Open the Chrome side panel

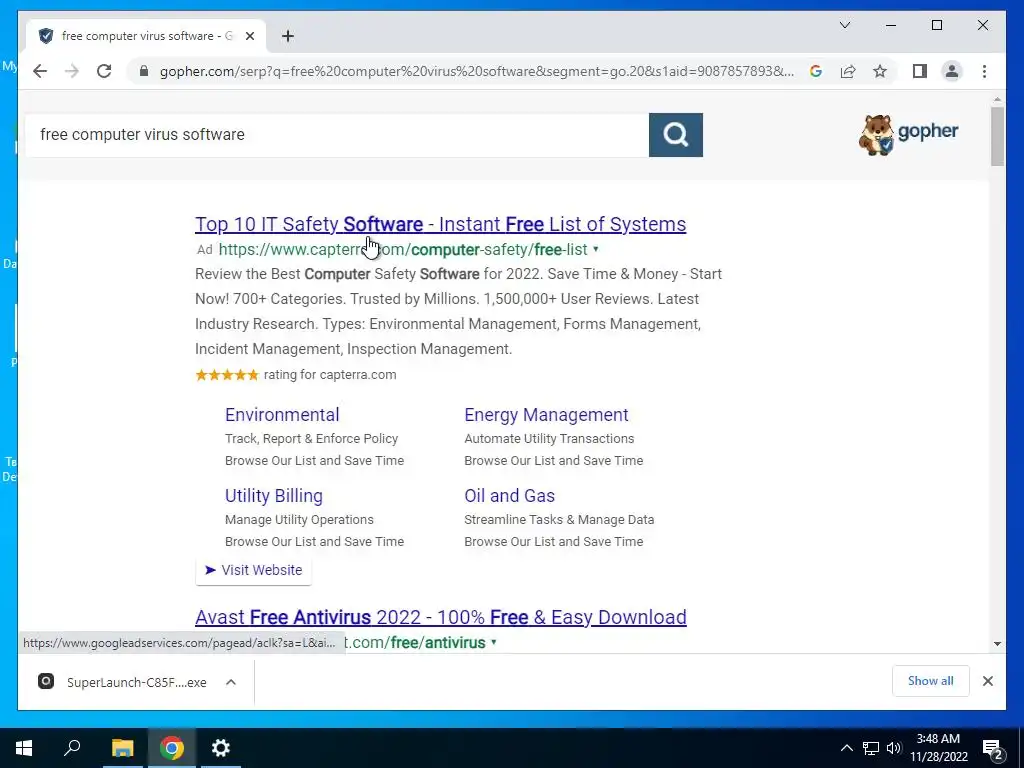click(920, 71)
